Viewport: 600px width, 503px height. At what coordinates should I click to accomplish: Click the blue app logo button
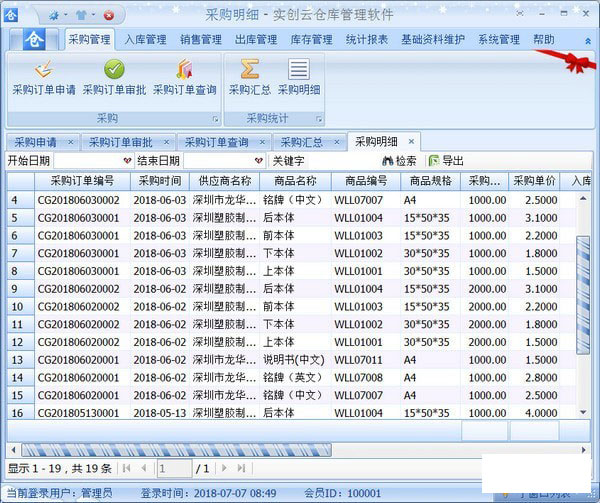34,40
